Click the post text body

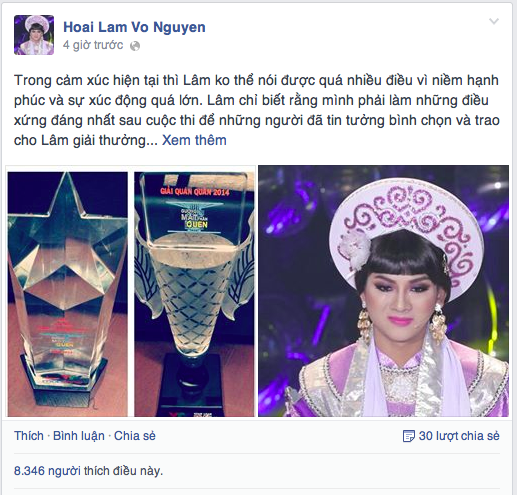pos(257,110)
